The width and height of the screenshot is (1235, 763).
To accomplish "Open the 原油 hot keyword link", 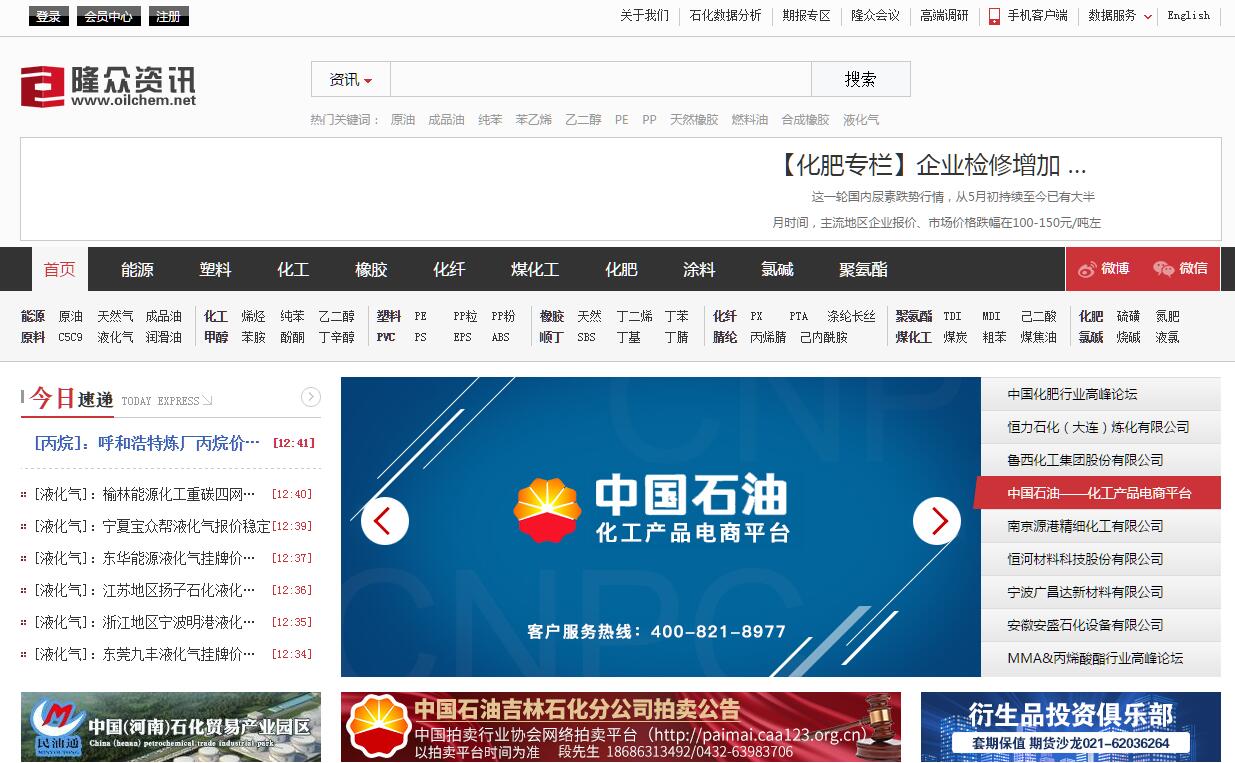I will click(x=402, y=120).
